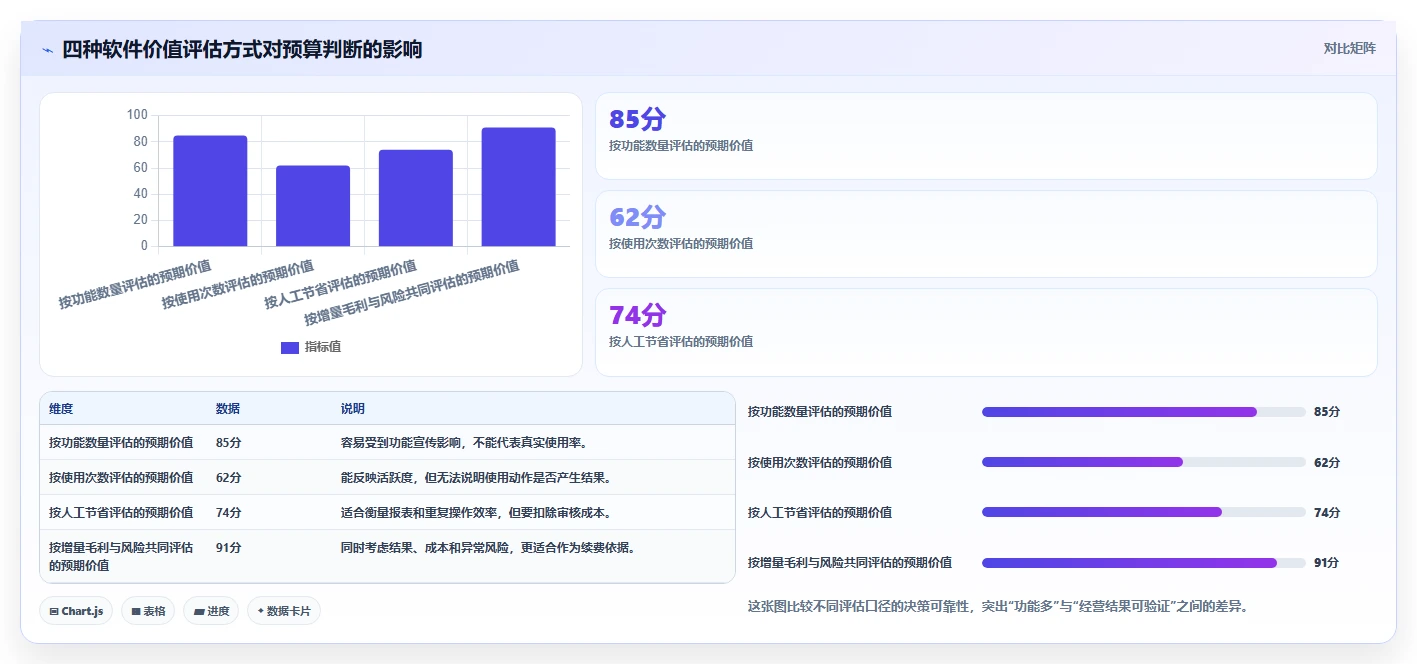
Task: Click the dashboard title 四种软件价值评估方式对预算判断的影响
Action: point(242,49)
